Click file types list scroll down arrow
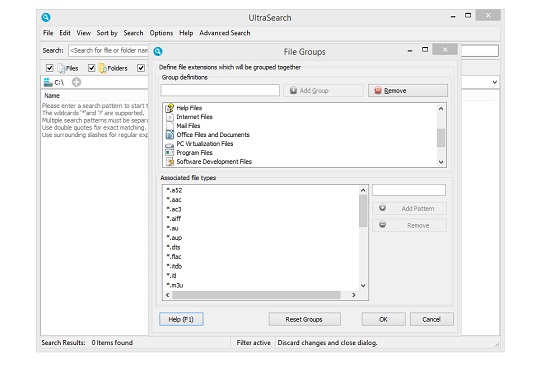 click(x=363, y=286)
